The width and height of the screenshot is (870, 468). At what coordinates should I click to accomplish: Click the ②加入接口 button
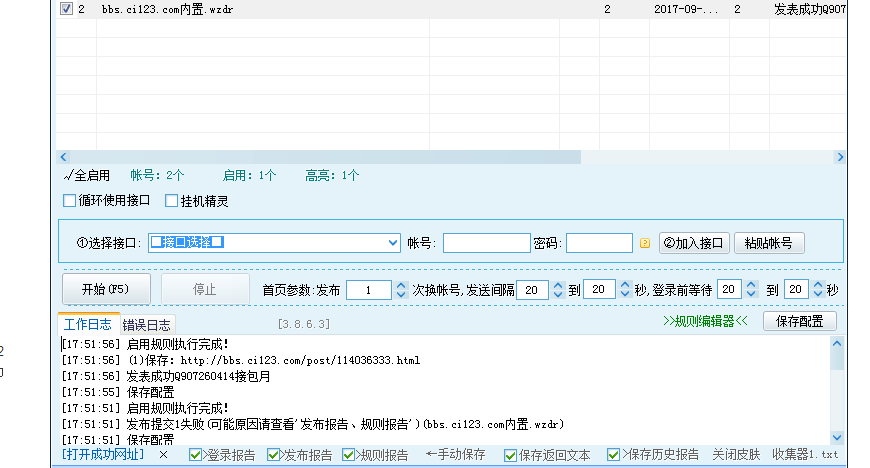(x=694, y=243)
